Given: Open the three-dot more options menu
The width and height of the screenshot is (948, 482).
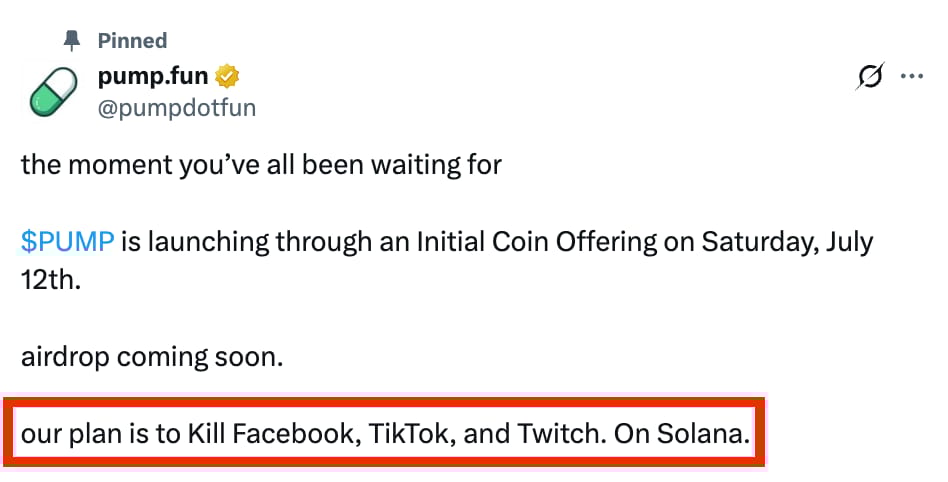Looking at the screenshot, I should 912,76.
